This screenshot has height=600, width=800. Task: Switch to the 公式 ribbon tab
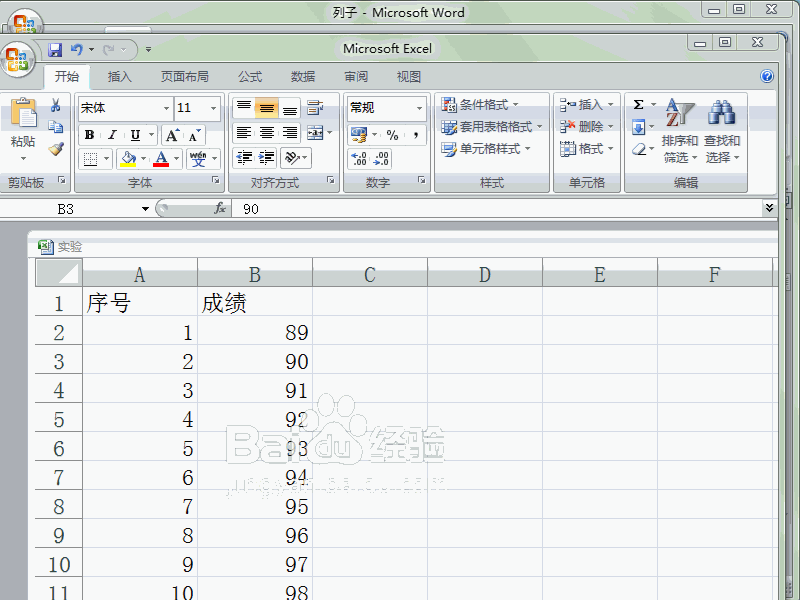pyautogui.click(x=250, y=77)
